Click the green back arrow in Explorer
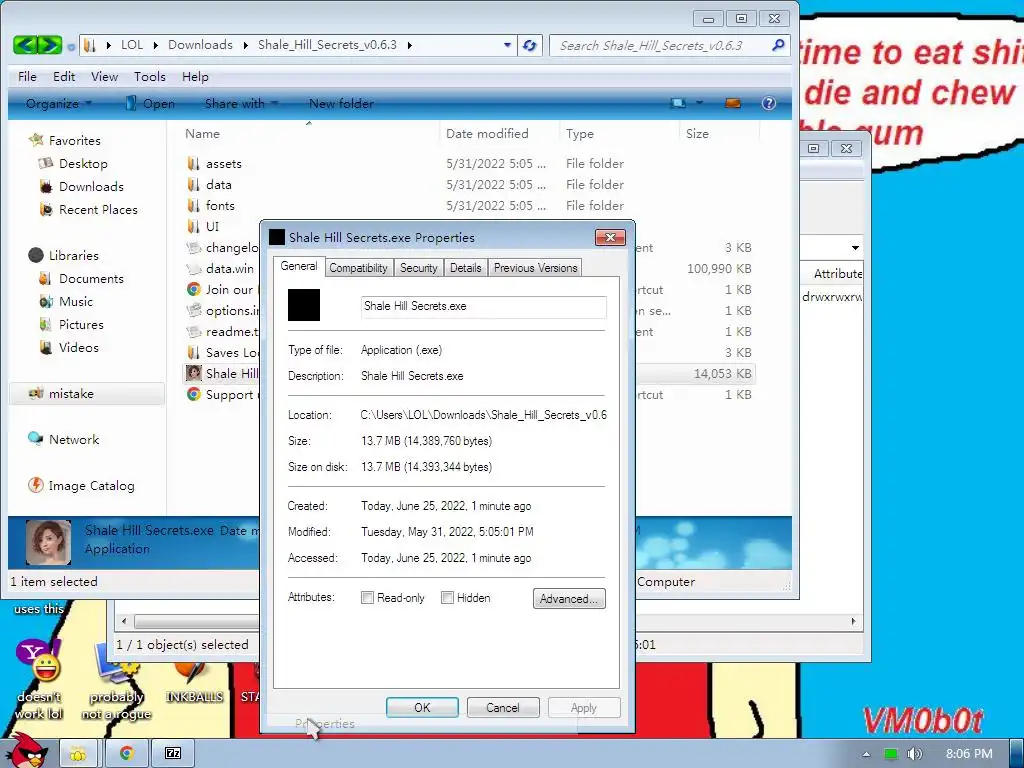Viewport: 1024px width, 768px height. [25, 44]
